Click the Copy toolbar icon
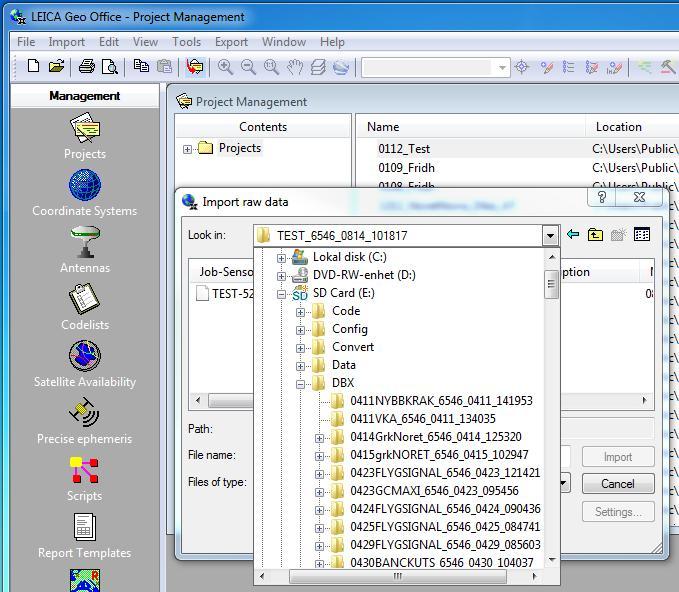Screen dimensions: 679x592 [x=141, y=66]
